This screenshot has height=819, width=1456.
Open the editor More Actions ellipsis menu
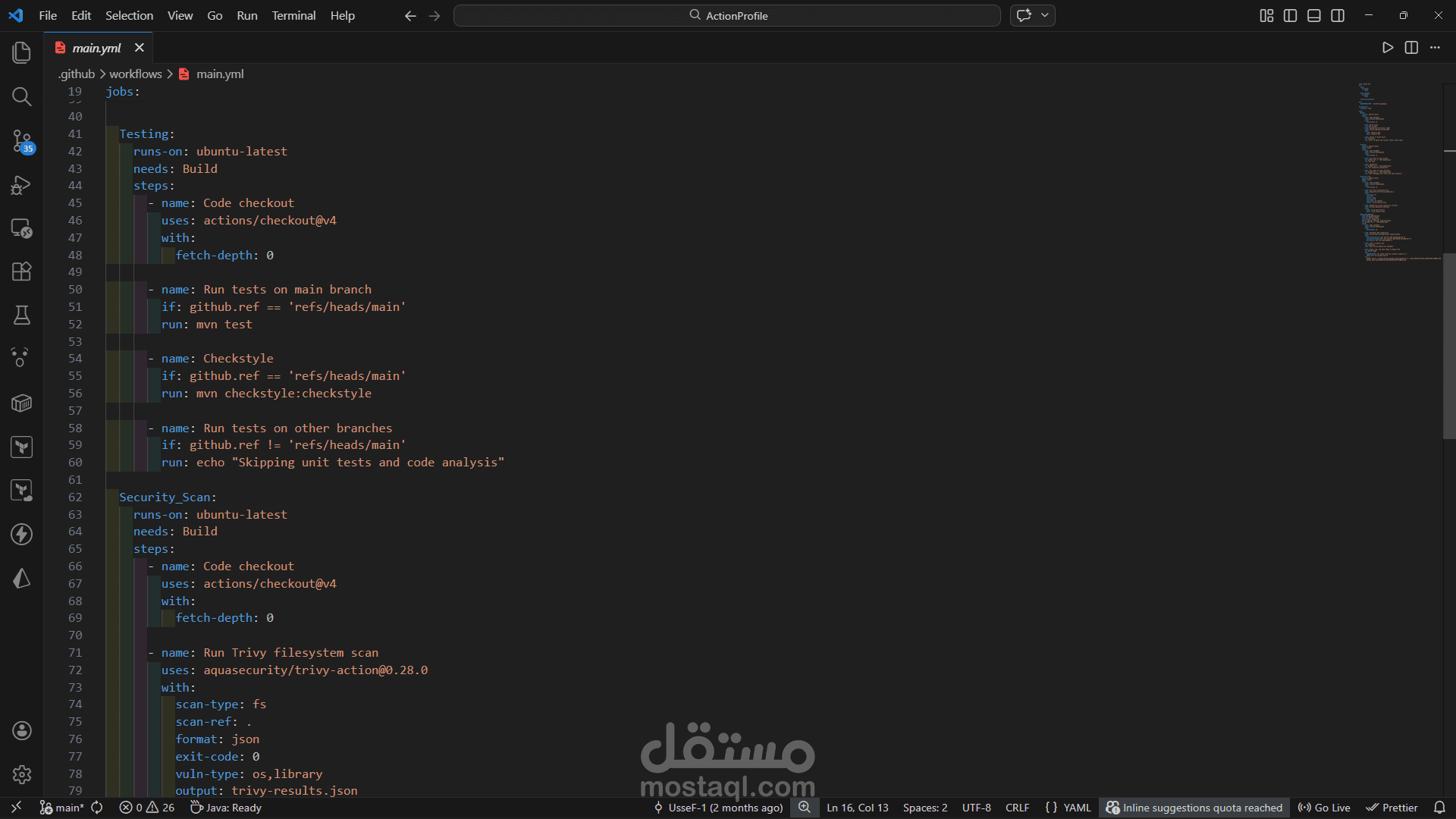click(1435, 48)
